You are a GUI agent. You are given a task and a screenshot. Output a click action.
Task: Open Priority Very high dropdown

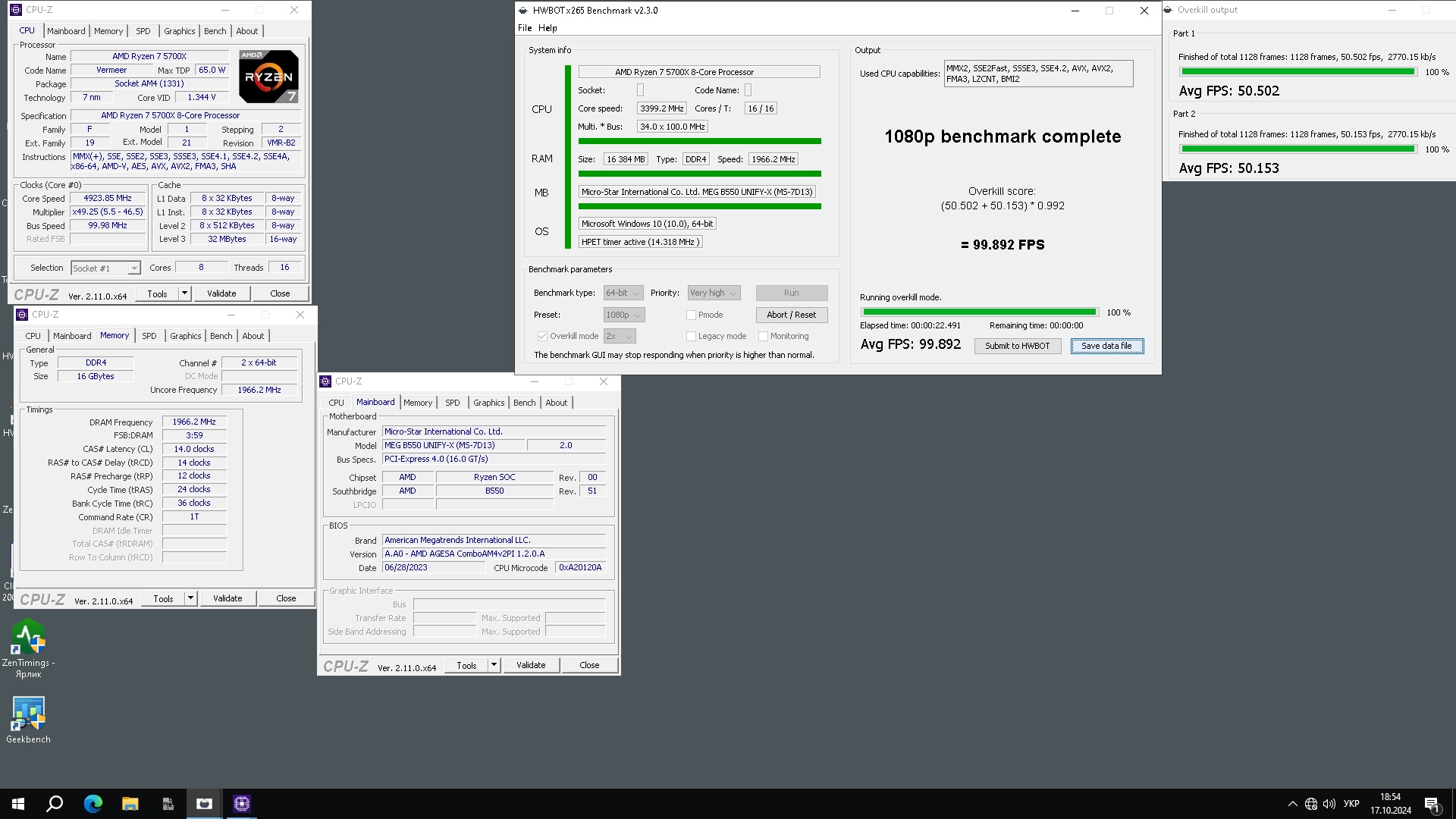pos(714,293)
